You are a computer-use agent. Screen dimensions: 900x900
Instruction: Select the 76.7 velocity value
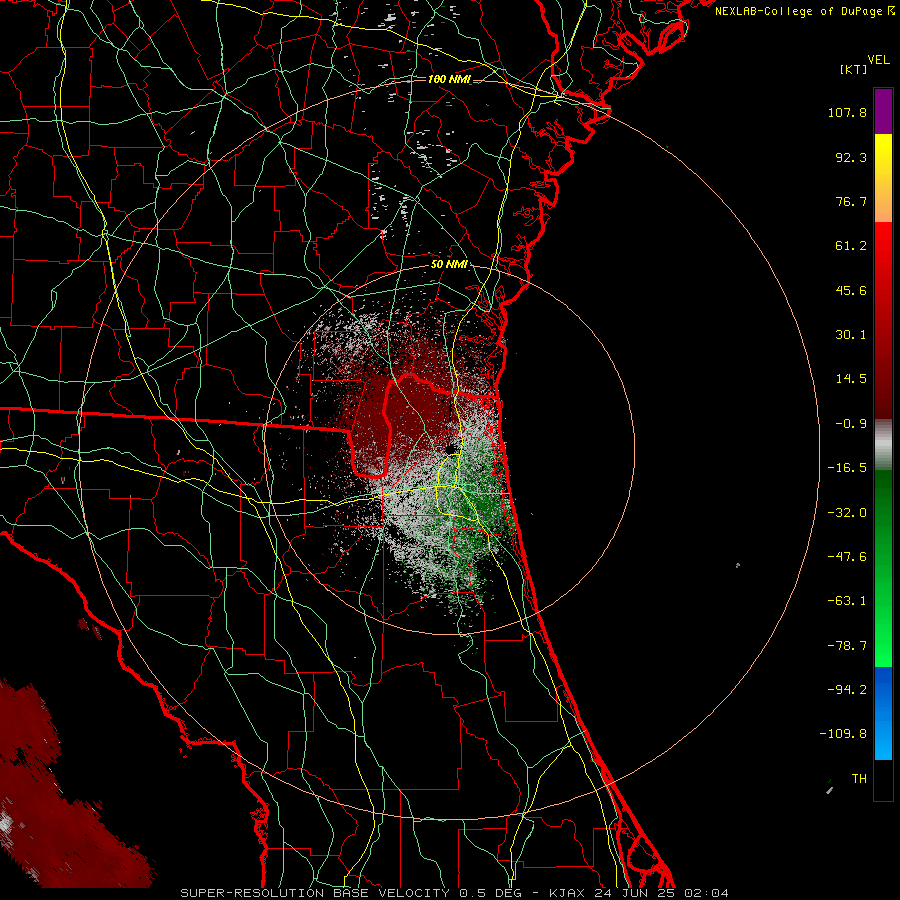[x=851, y=201]
